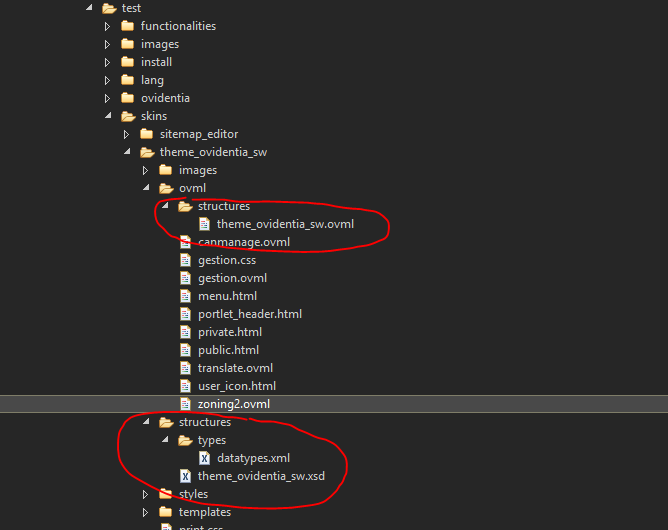Select the install folder label
Viewport: 668px width, 530px height.
click(156, 62)
